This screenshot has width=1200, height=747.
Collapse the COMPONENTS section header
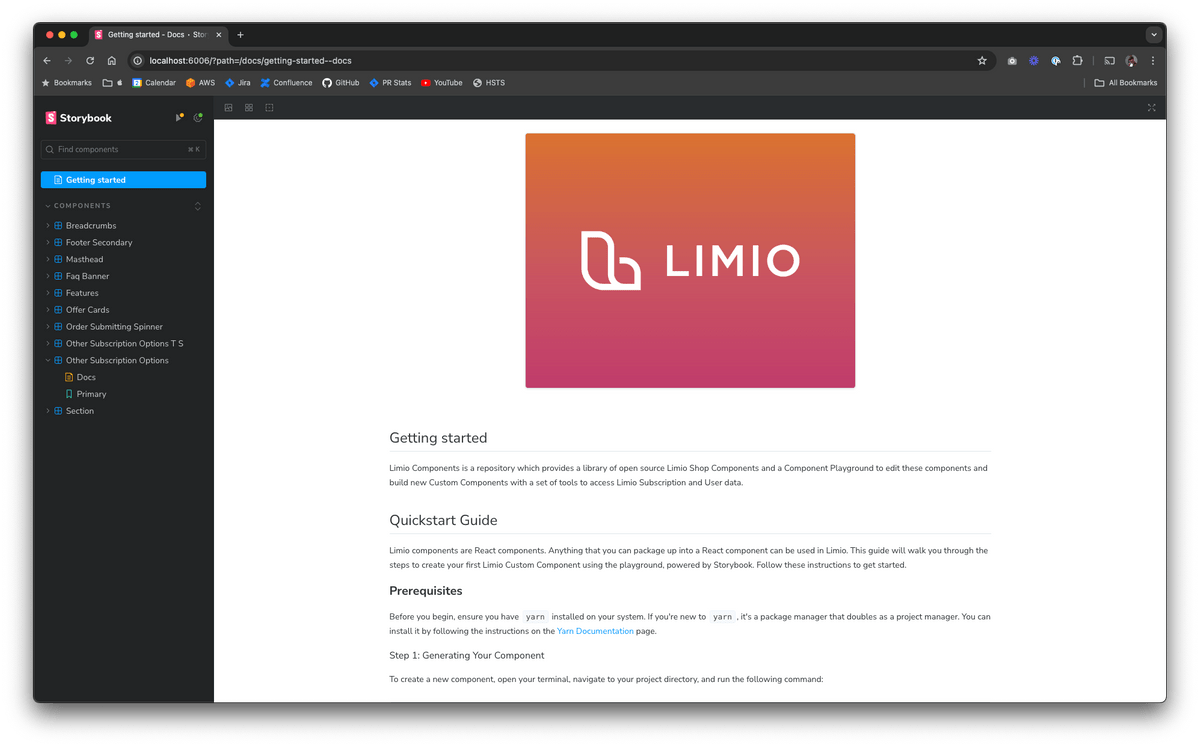pyautogui.click(x=82, y=206)
